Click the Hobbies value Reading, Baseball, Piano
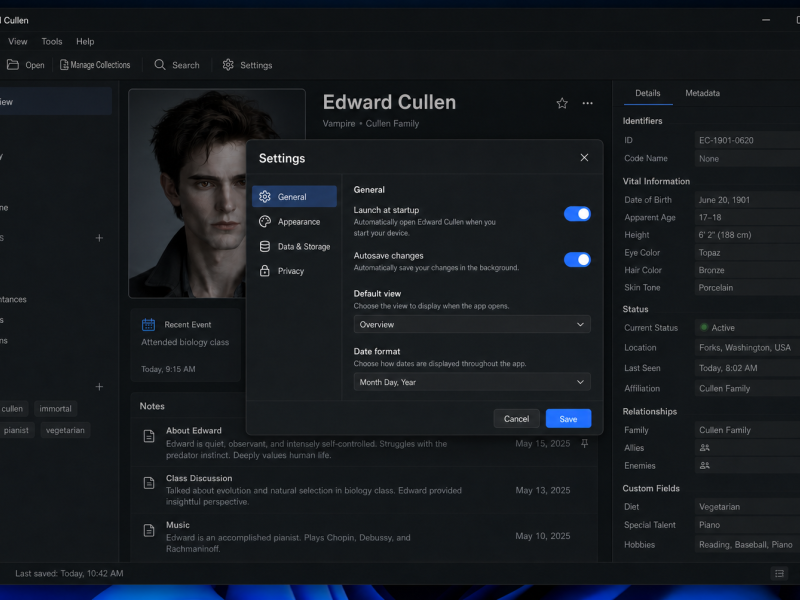 tap(747, 544)
